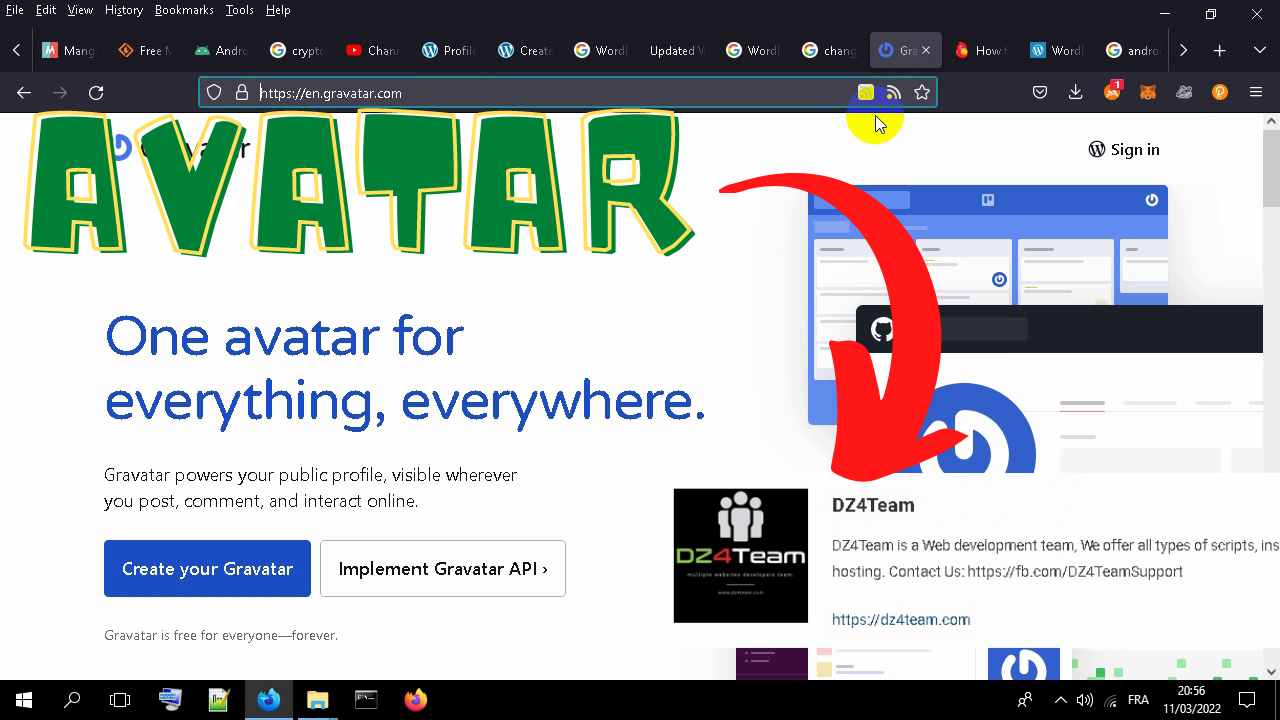Click Implement Gravatar API button
Image resolution: width=1280 pixels, height=720 pixels.
pyautogui.click(x=443, y=569)
